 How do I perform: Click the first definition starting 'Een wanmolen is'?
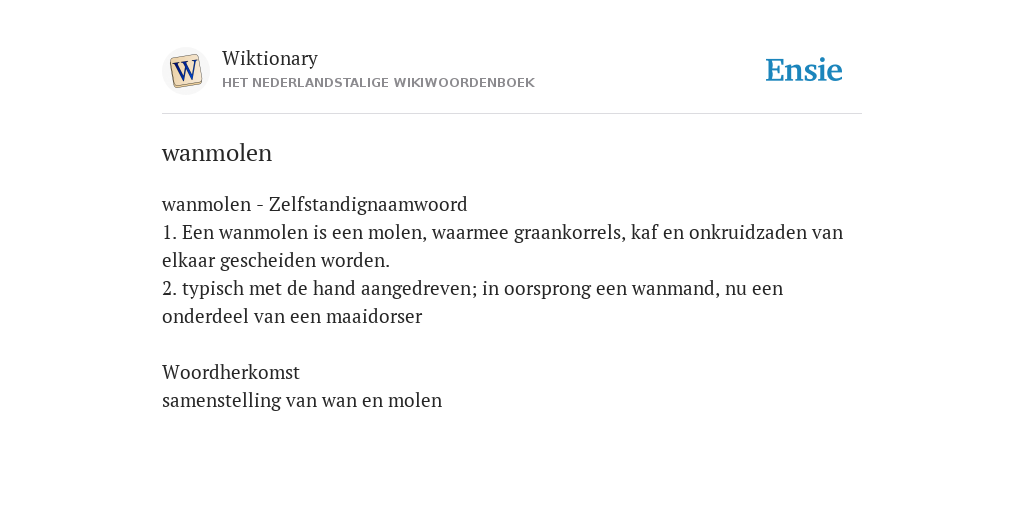coord(502,246)
